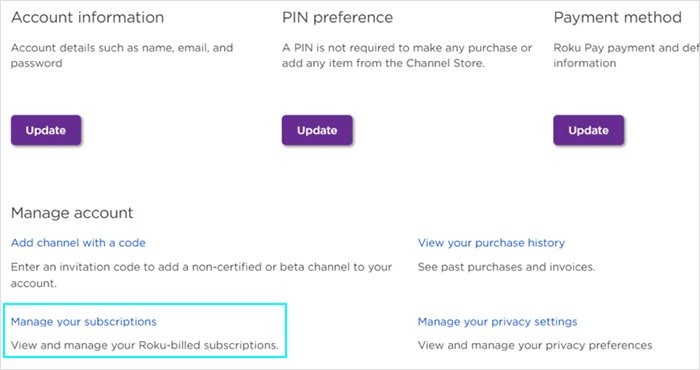Click Update under PIN preference
The height and width of the screenshot is (370, 700).
tap(317, 130)
